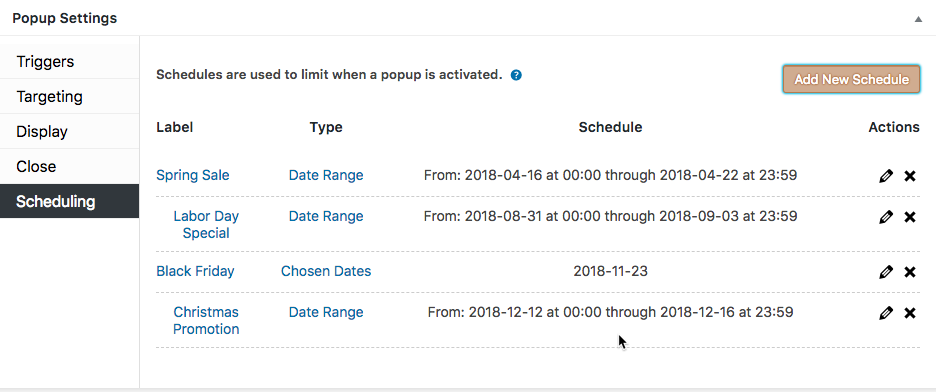Delete the Spring Sale schedule
936x392 pixels.
(910, 176)
